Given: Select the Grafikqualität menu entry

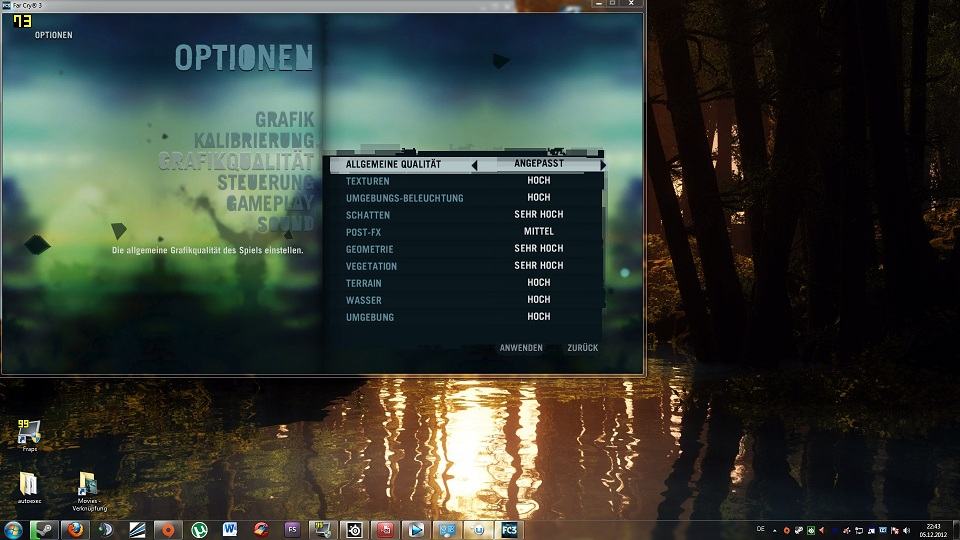Looking at the screenshot, I should click(x=236, y=161).
